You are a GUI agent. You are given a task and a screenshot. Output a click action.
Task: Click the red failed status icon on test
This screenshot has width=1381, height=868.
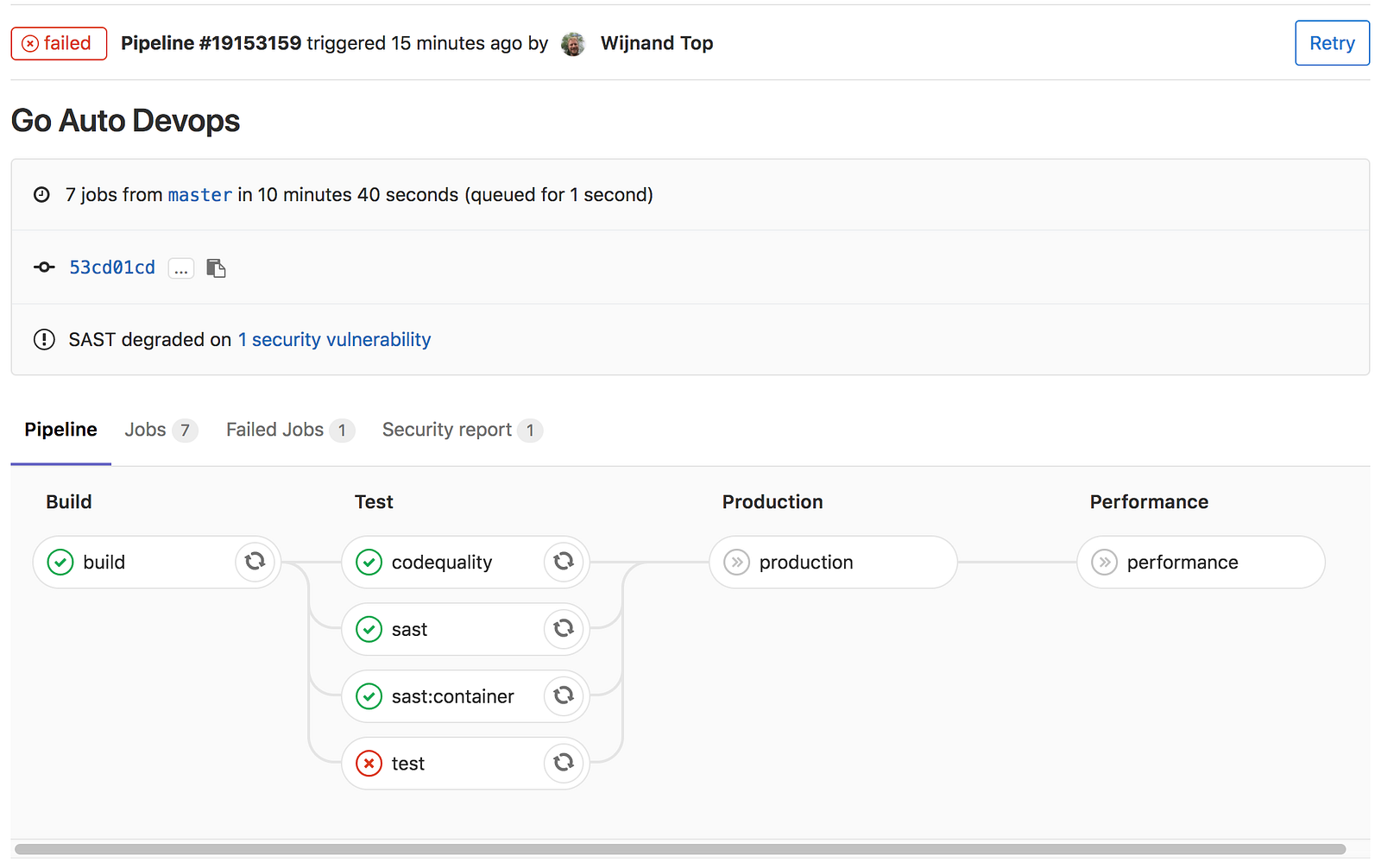(x=369, y=764)
